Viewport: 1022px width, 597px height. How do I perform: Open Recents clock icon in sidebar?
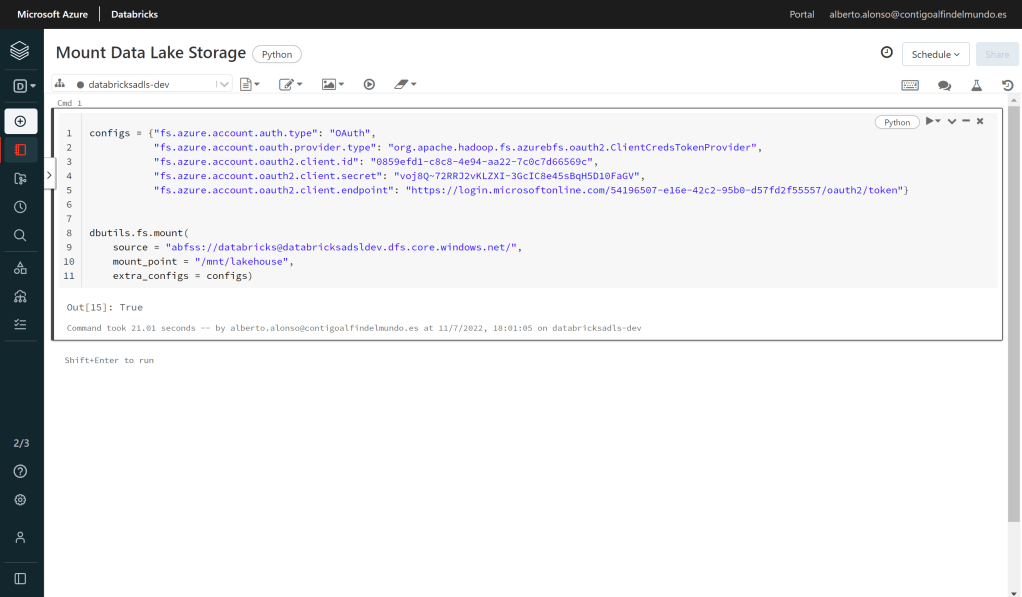click(x=20, y=207)
